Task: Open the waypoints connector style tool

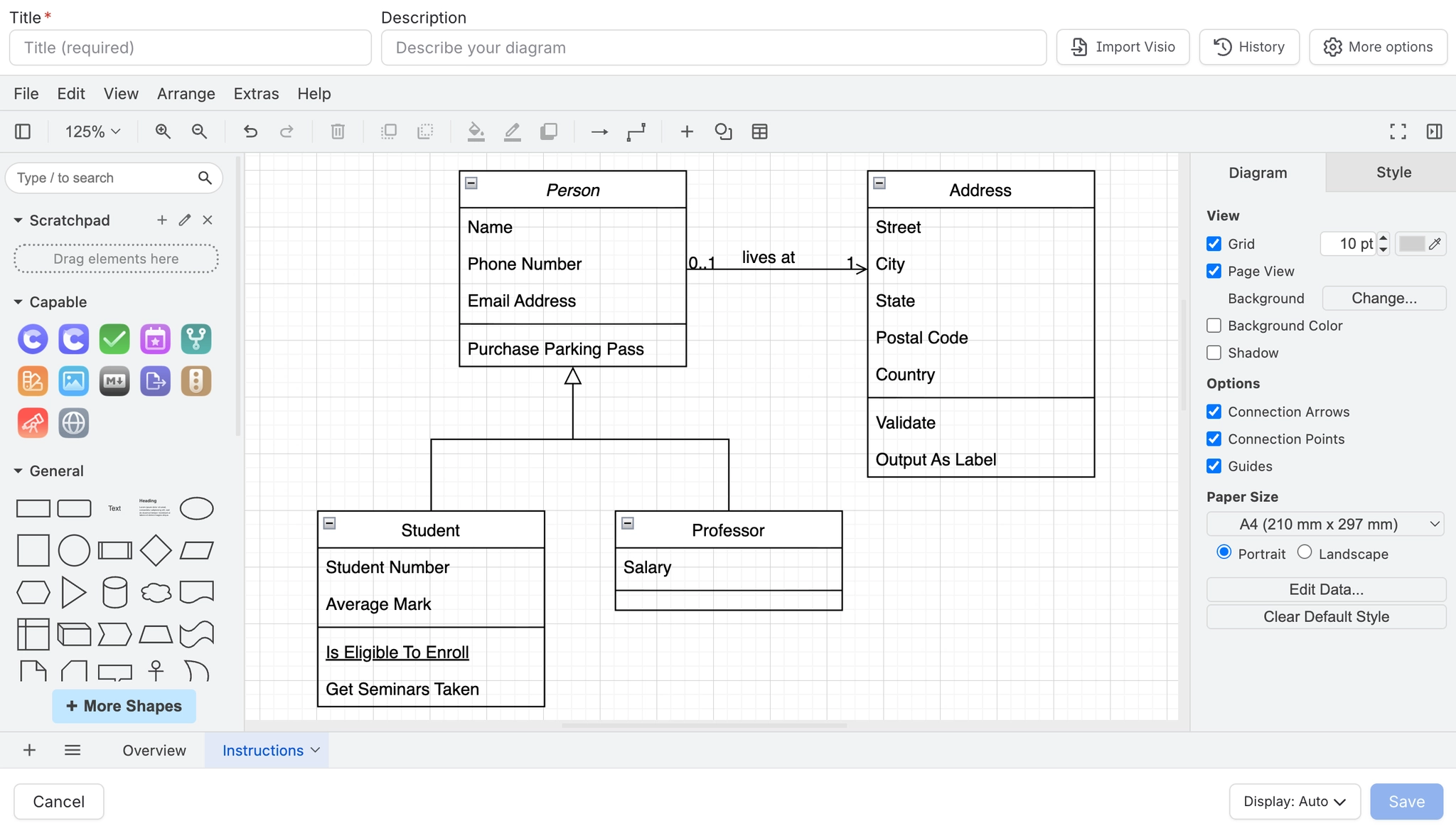Action: pos(636,132)
